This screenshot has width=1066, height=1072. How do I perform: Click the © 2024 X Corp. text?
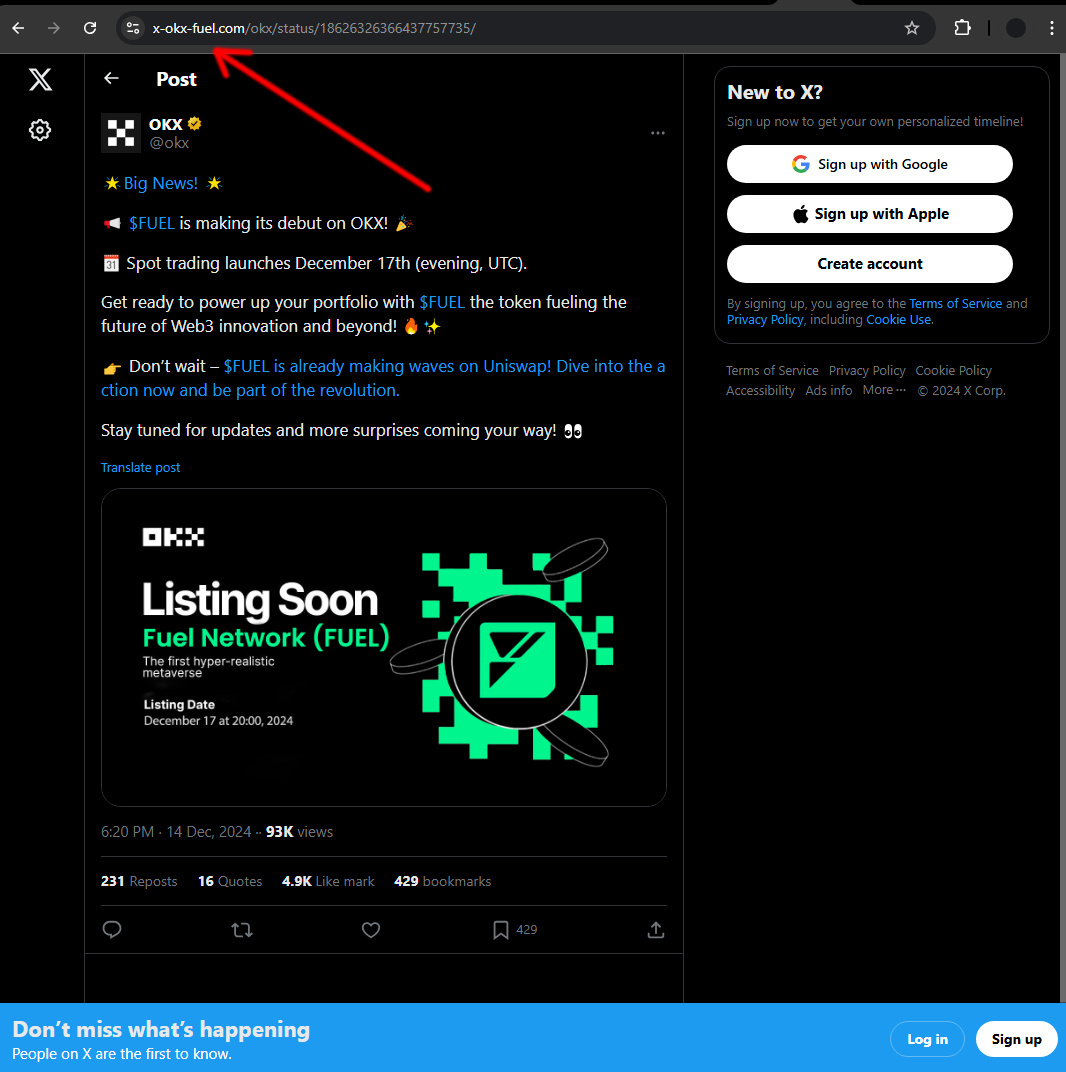click(x=961, y=390)
